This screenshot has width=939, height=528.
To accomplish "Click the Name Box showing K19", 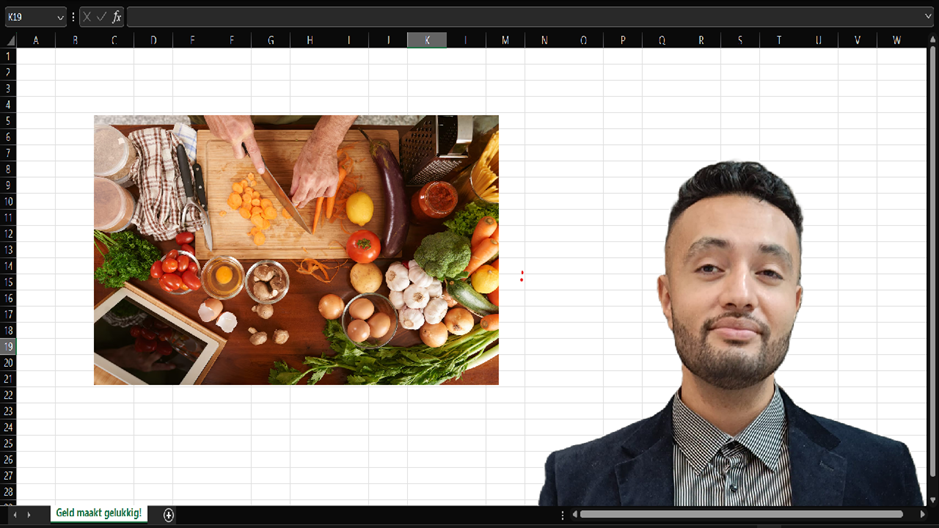I will (x=28, y=17).
